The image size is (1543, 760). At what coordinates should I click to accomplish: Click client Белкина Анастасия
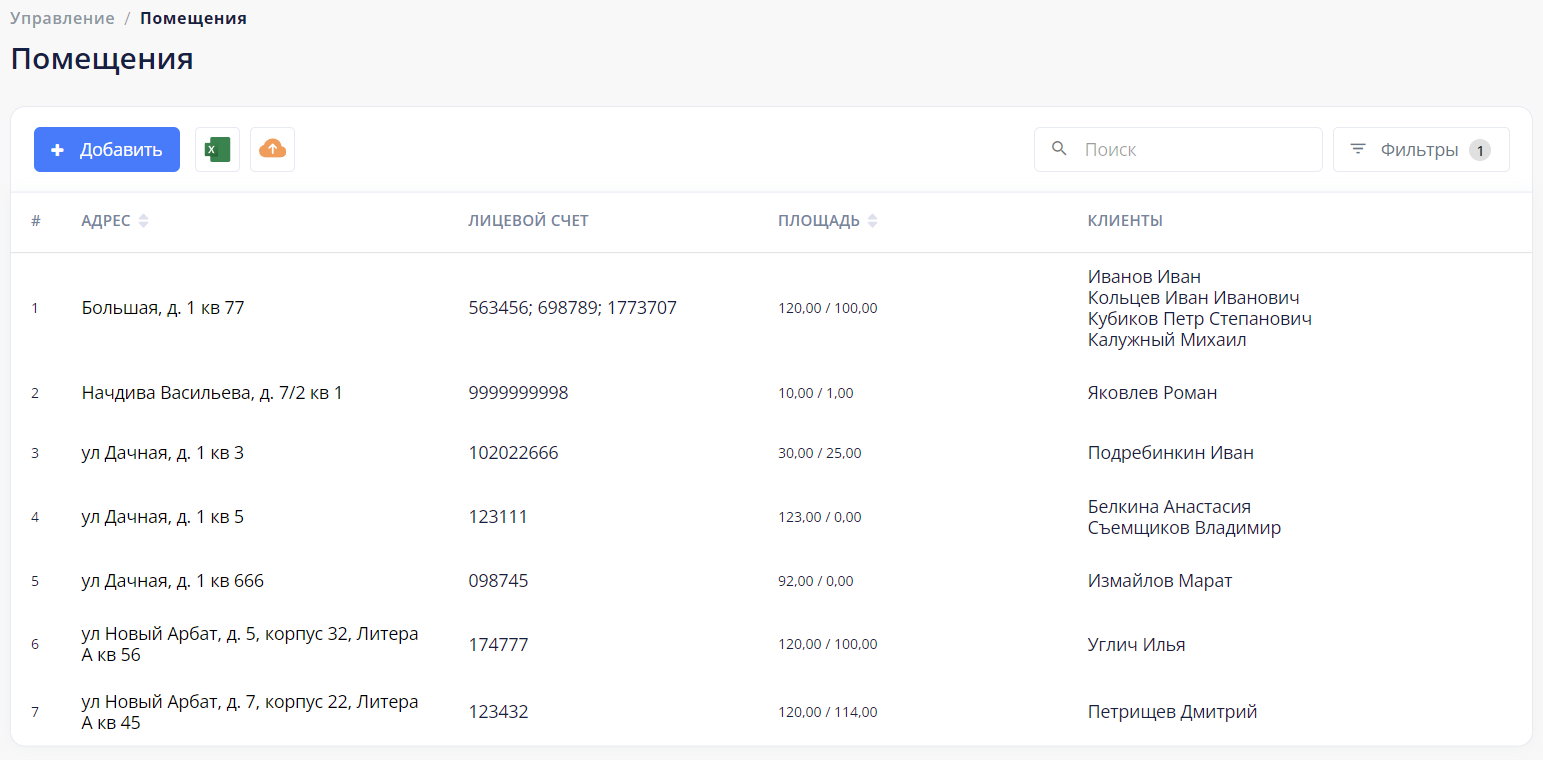tap(1169, 507)
